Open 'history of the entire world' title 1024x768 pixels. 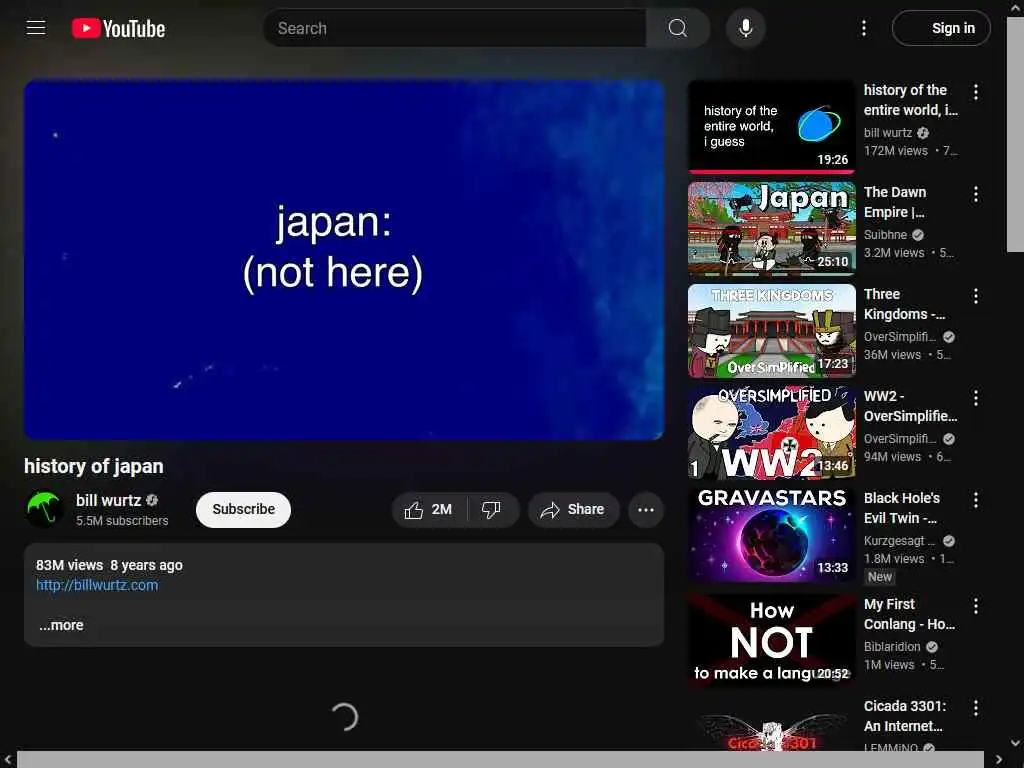click(910, 100)
